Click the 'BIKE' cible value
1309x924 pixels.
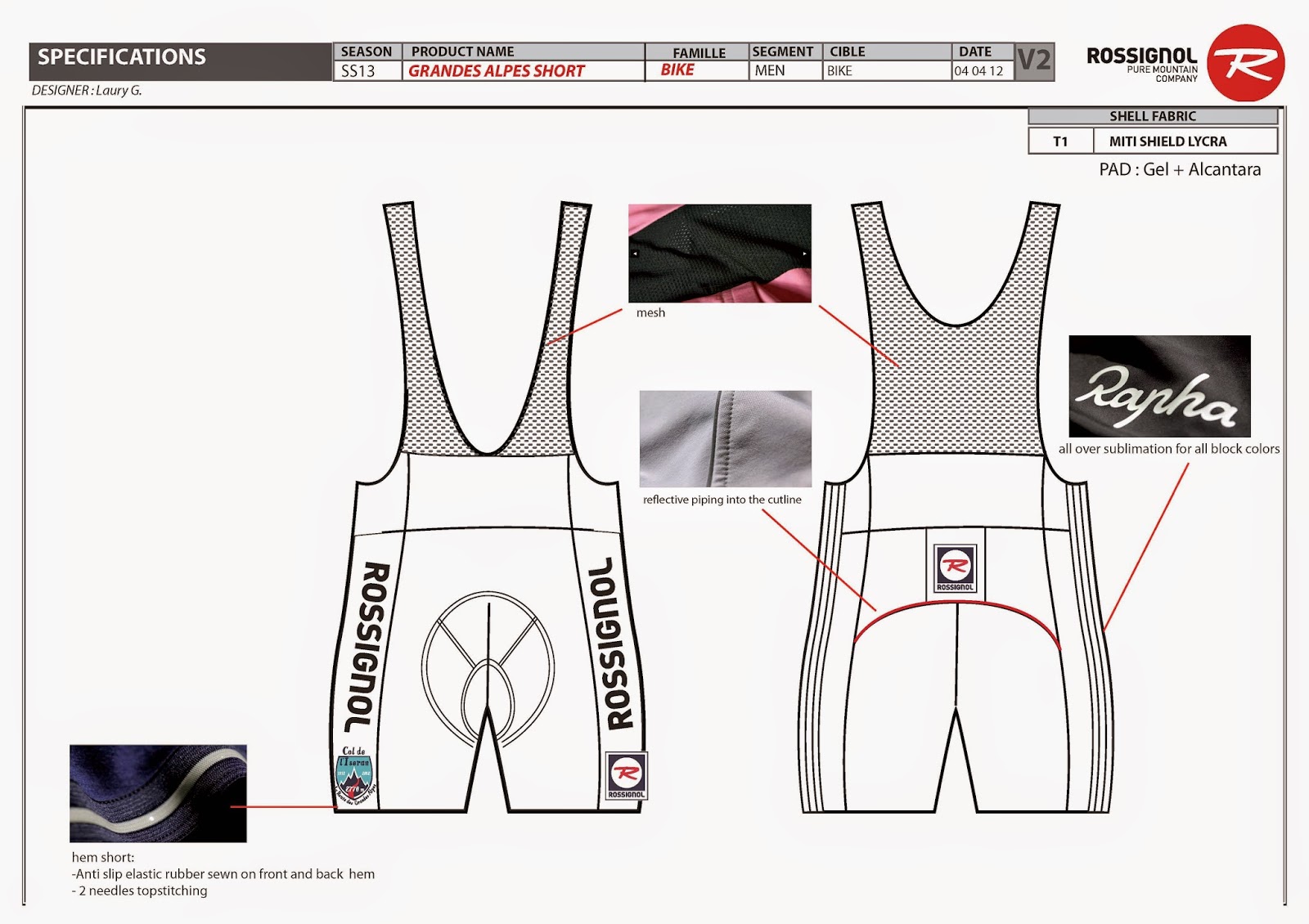pos(839,71)
